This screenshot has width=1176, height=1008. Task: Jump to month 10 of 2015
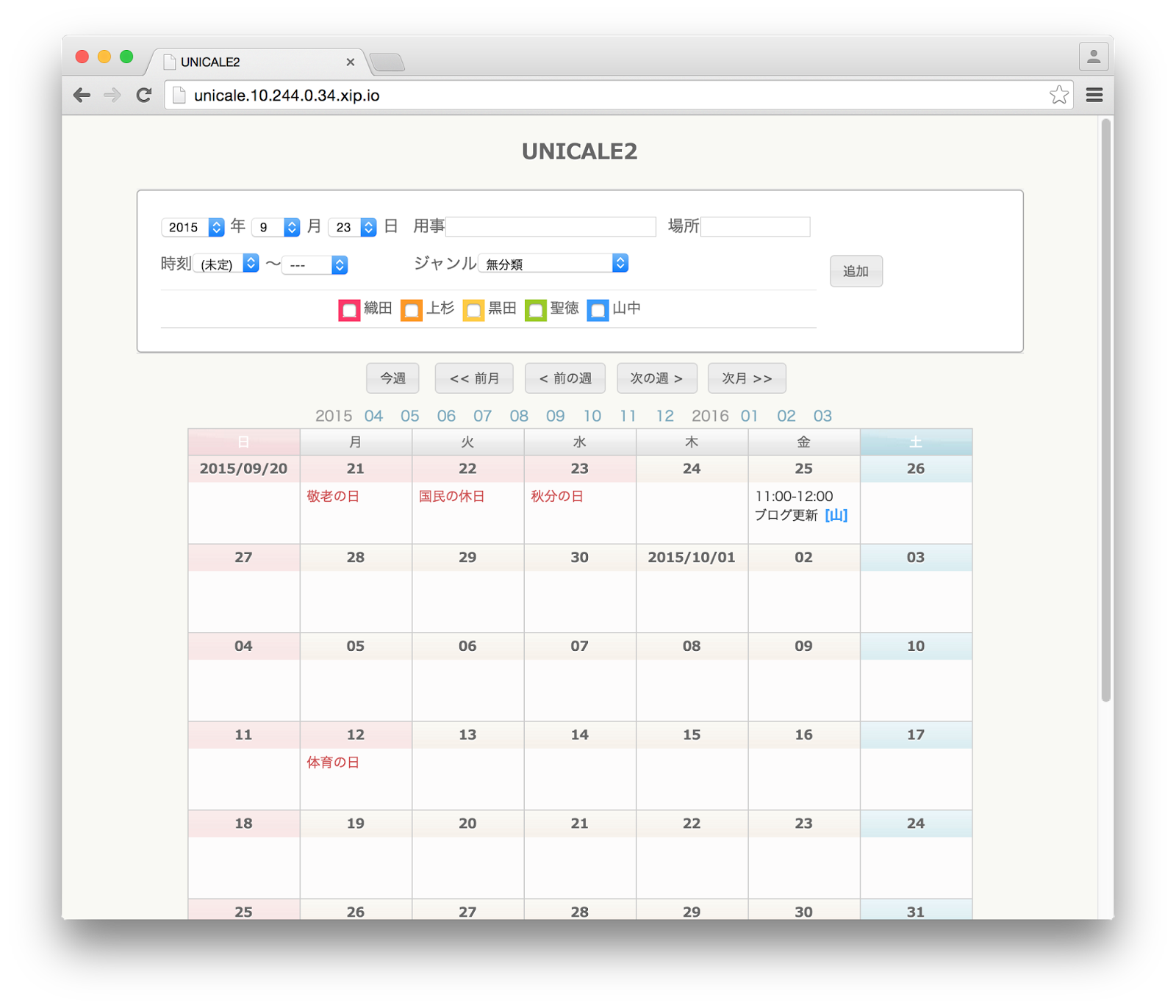tap(592, 416)
